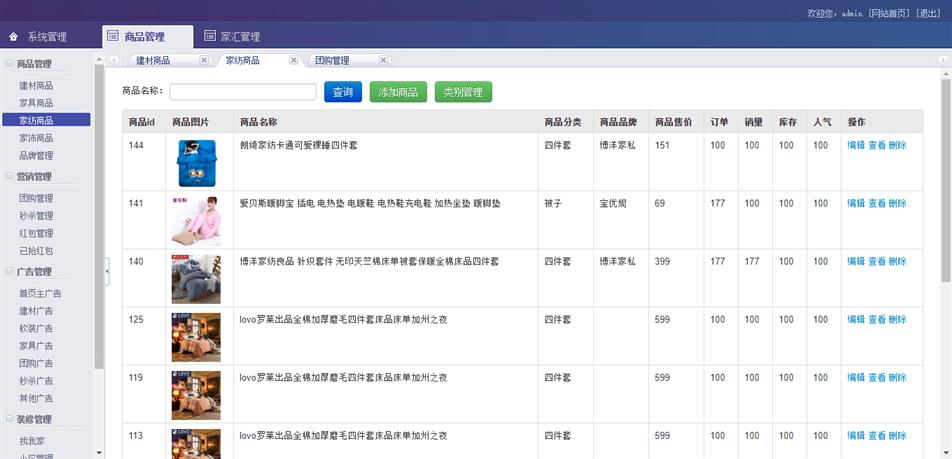Open 红包管理 in sidebar

[36, 233]
